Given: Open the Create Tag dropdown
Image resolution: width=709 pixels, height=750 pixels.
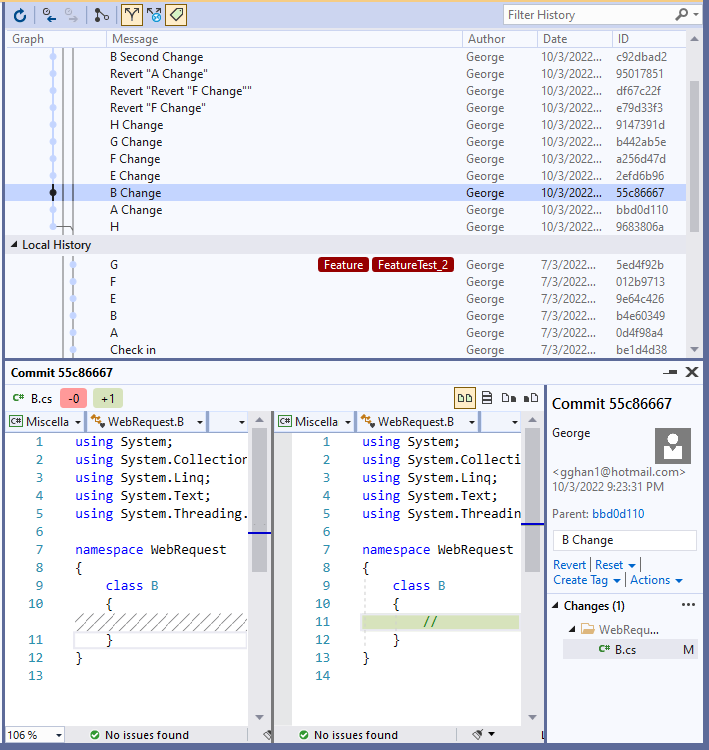Looking at the screenshot, I should (587, 580).
